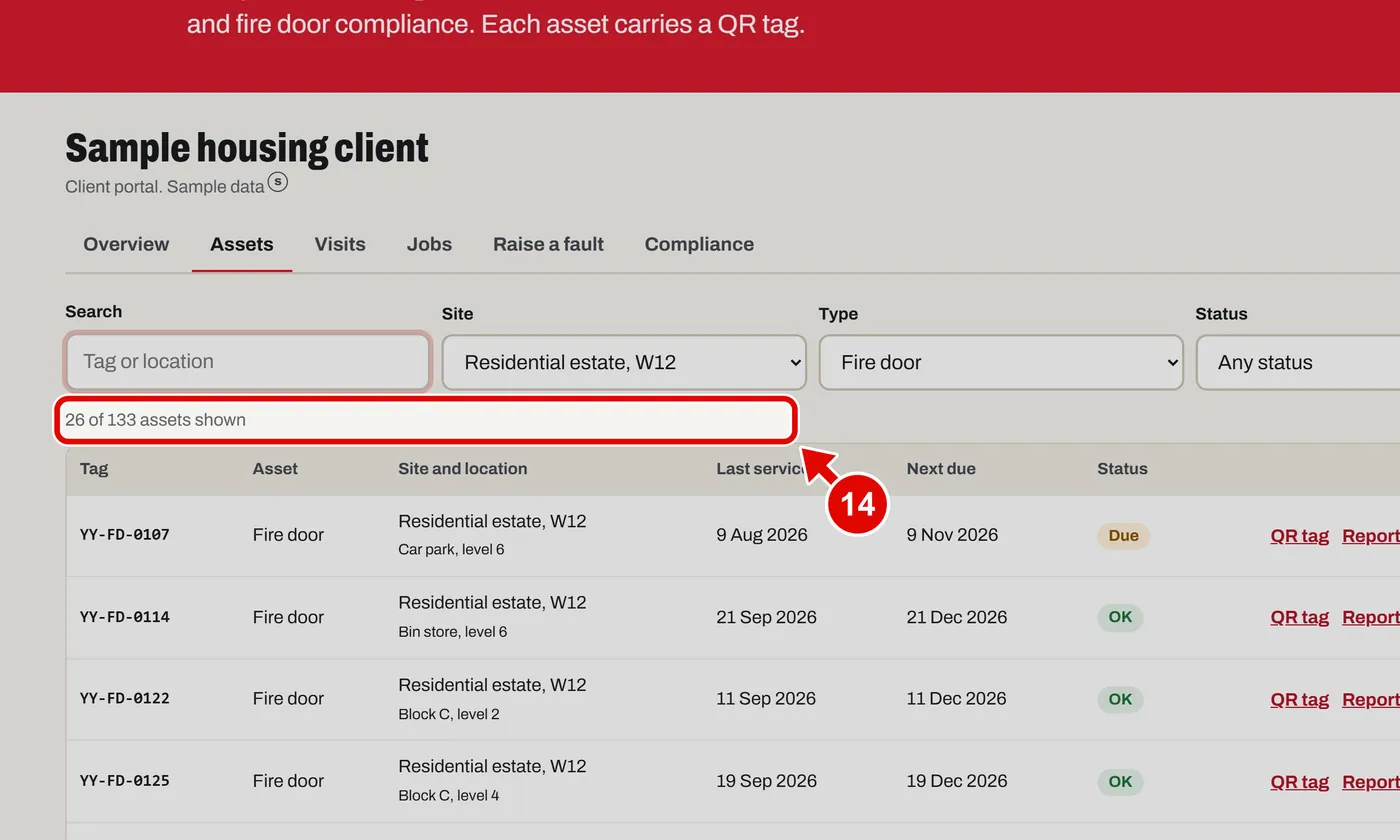1400x840 pixels.
Task: Open QR tag link for YY-FD-0125
Action: 1299,781
